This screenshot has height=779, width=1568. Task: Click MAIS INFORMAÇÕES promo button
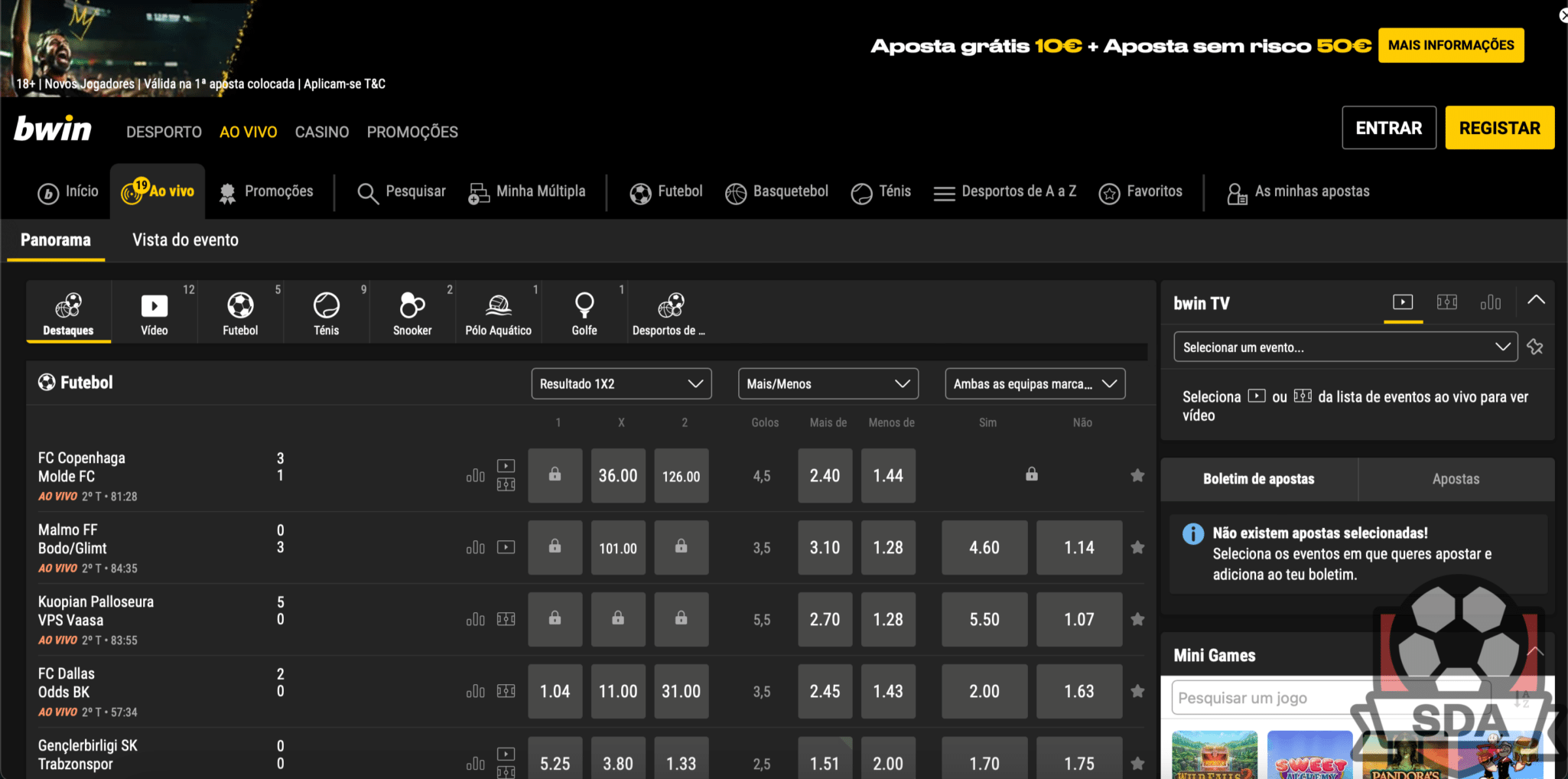pyautogui.click(x=1450, y=45)
